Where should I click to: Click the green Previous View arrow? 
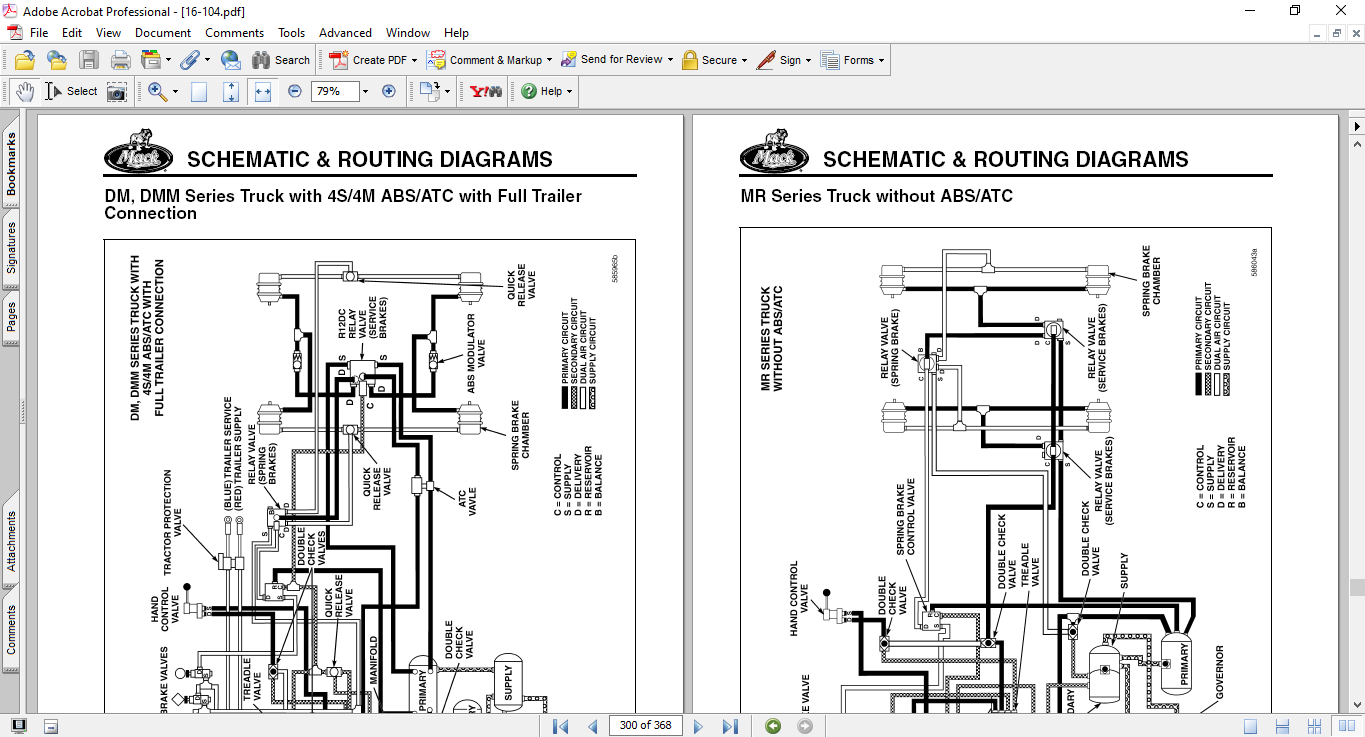click(773, 726)
